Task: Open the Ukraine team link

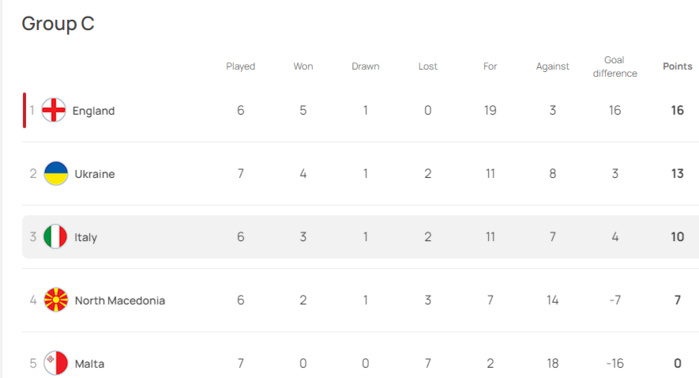Action: (95, 174)
